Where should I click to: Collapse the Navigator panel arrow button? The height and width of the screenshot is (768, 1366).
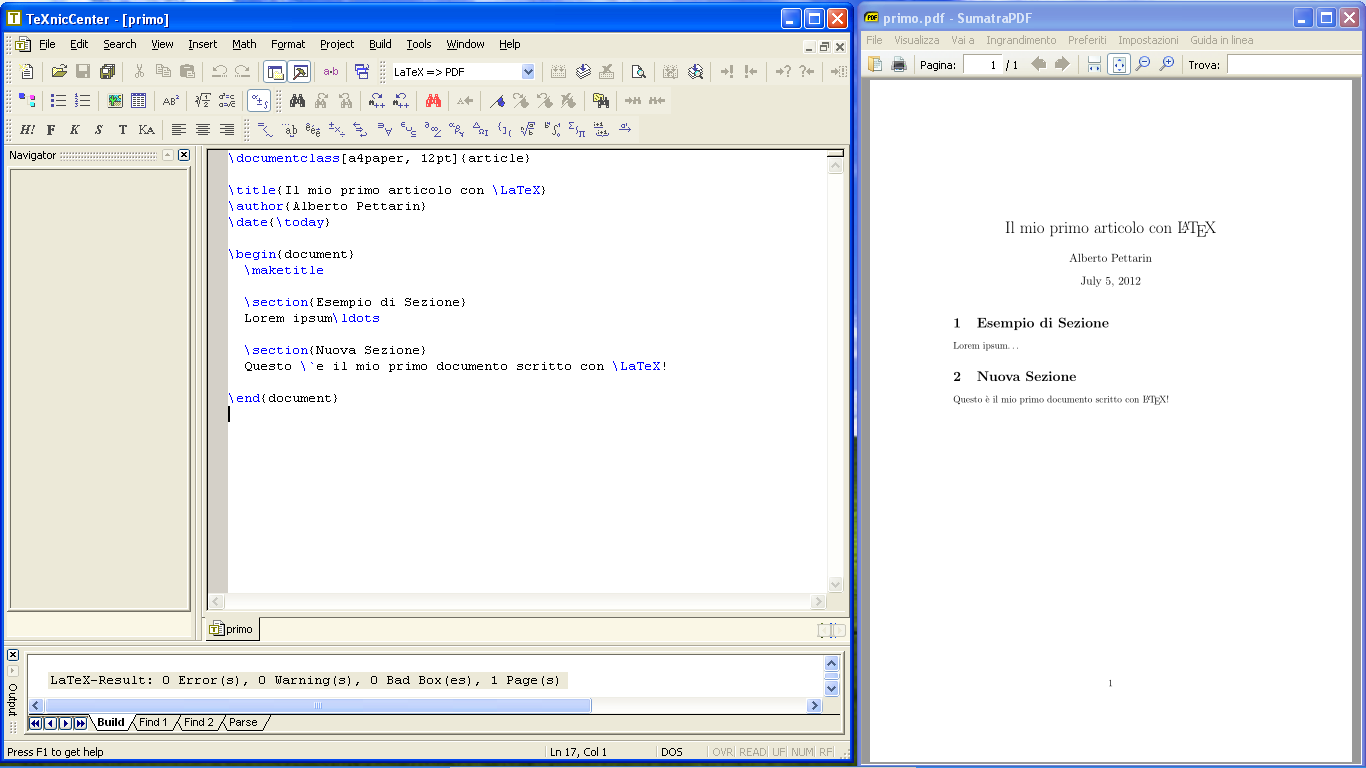(168, 155)
